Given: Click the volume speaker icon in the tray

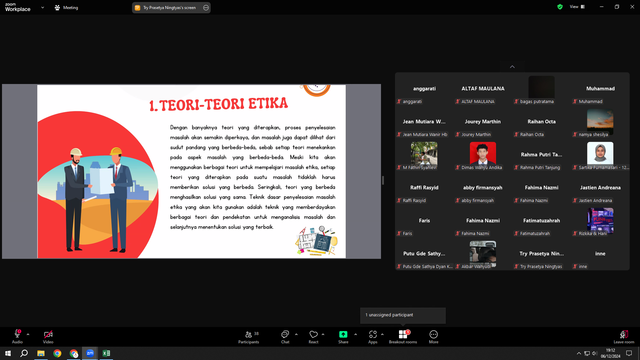Looking at the screenshot, I should [x=595, y=353].
